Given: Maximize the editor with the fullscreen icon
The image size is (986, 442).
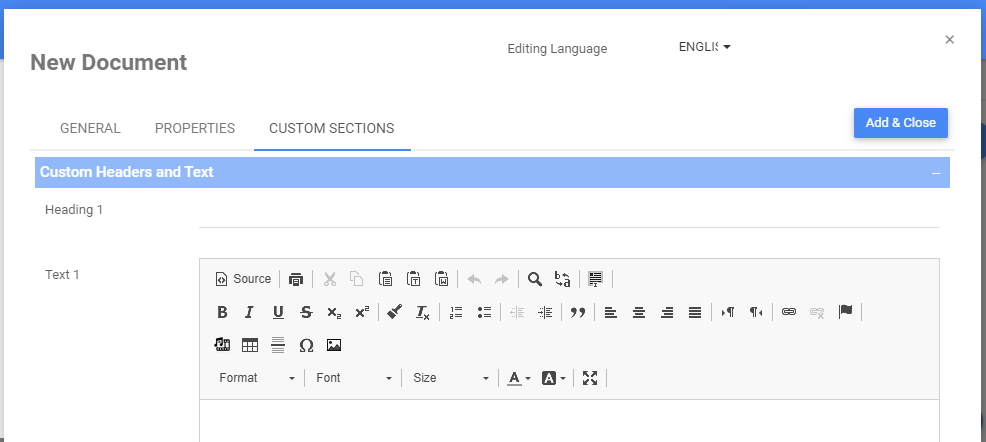Looking at the screenshot, I should [590, 378].
